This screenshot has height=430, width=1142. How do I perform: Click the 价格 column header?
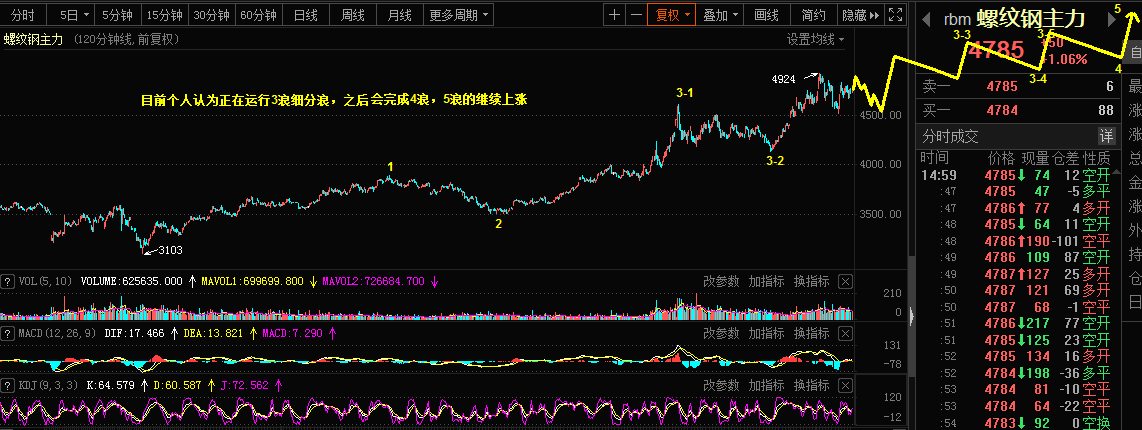pyautogui.click(x=1001, y=157)
